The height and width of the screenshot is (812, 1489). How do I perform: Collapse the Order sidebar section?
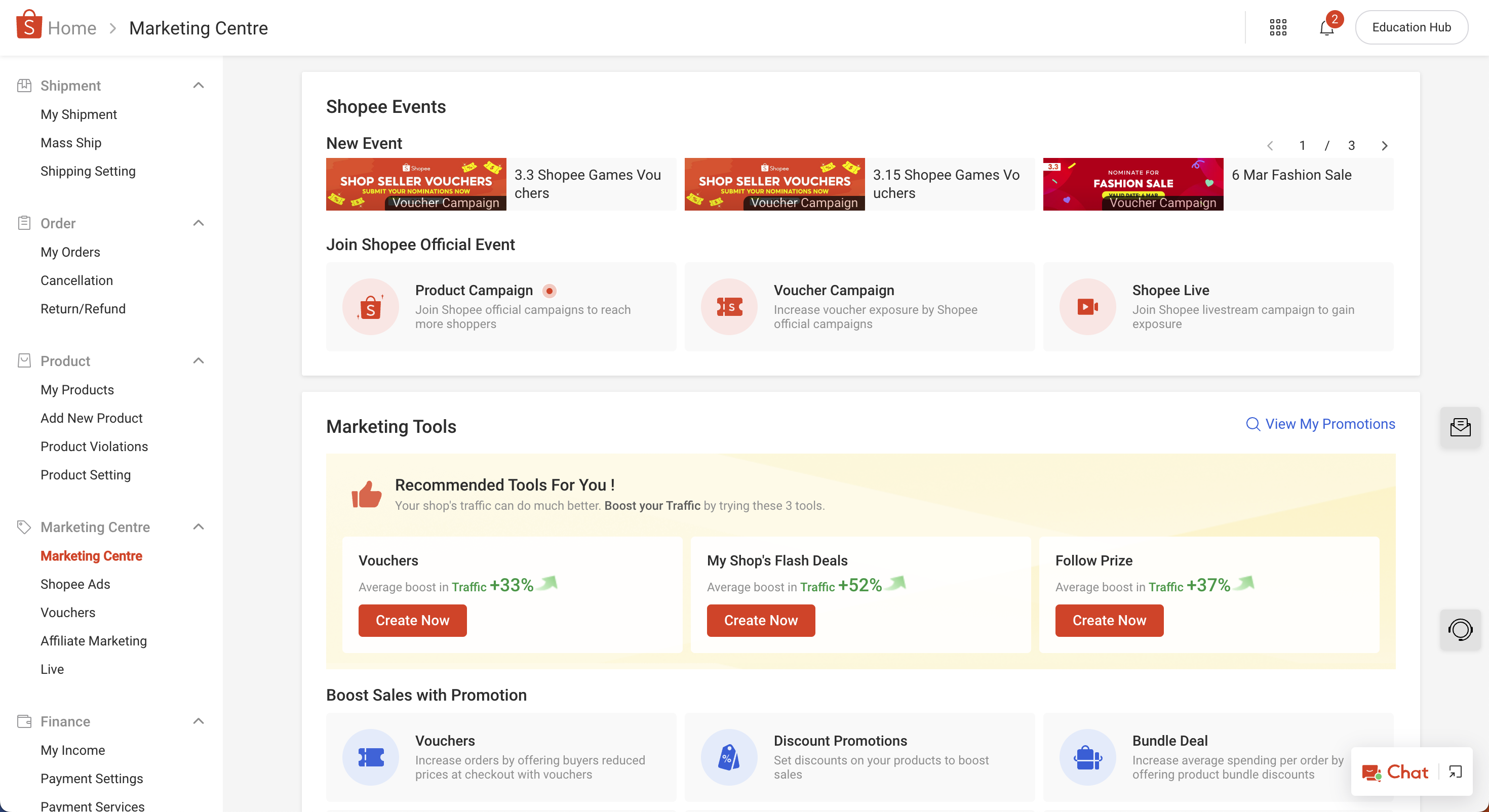click(198, 223)
